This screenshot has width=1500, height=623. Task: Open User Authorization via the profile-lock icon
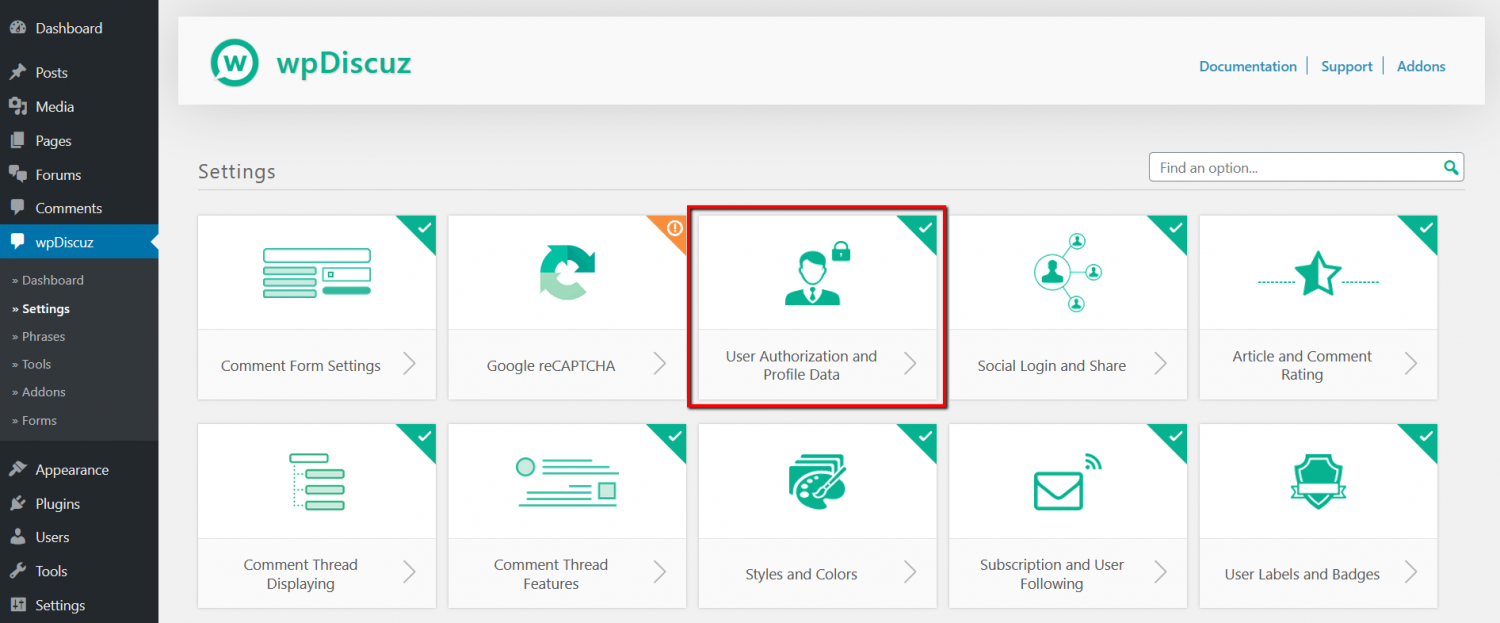tap(817, 270)
